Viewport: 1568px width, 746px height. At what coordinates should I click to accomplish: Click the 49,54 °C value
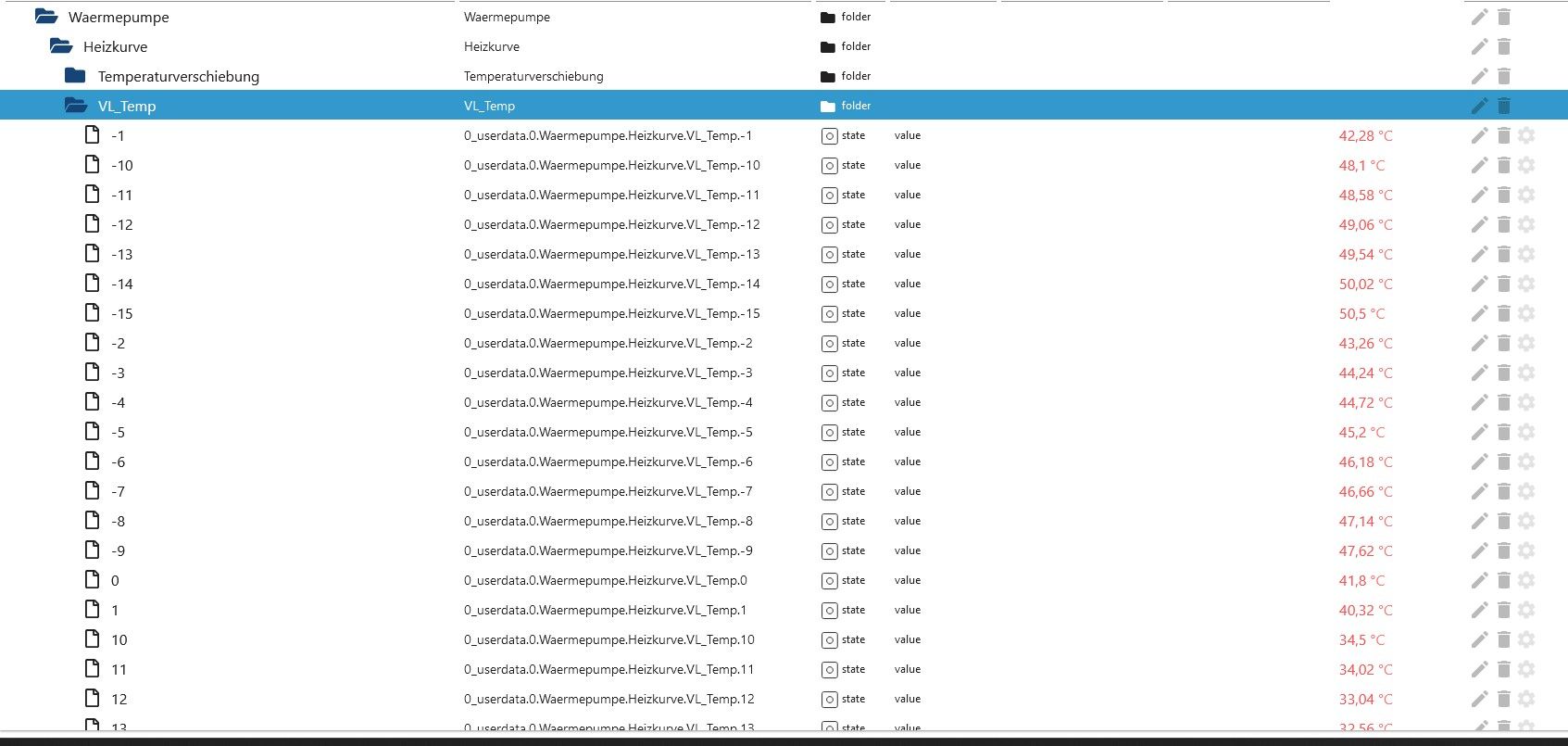coord(1365,254)
